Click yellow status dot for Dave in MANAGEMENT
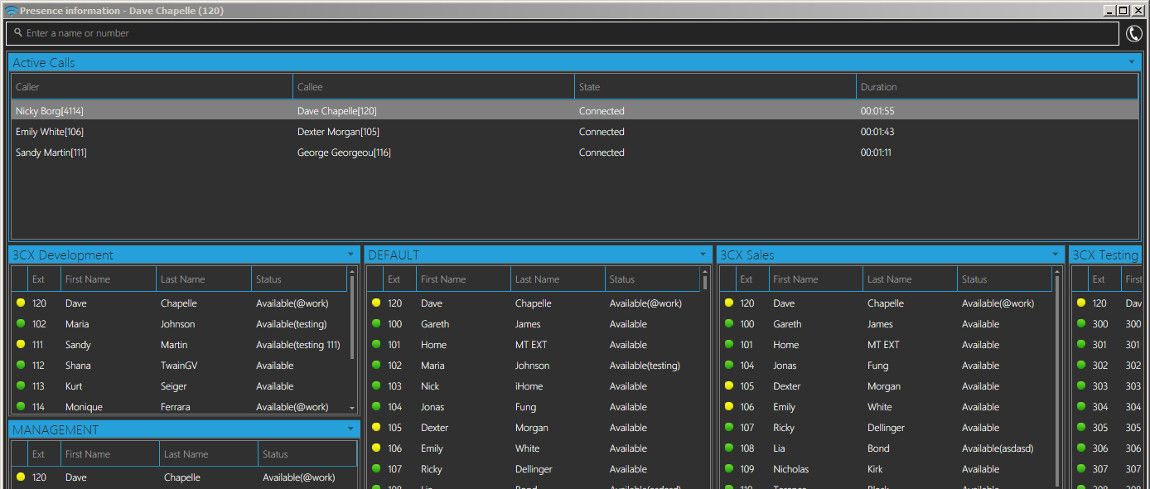Viewport: 1150px width, 489px height. (21, 477)
